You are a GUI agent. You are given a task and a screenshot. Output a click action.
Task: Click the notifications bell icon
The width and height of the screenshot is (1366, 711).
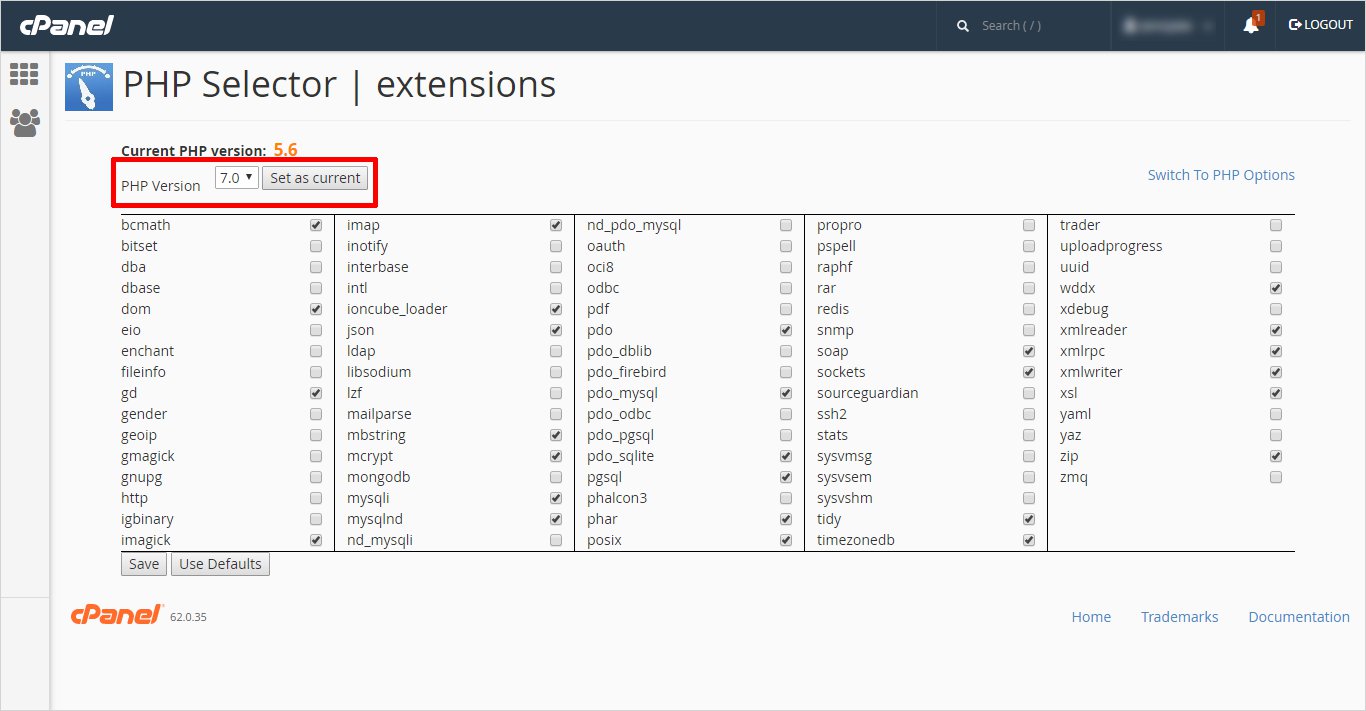pos(1250,25)
